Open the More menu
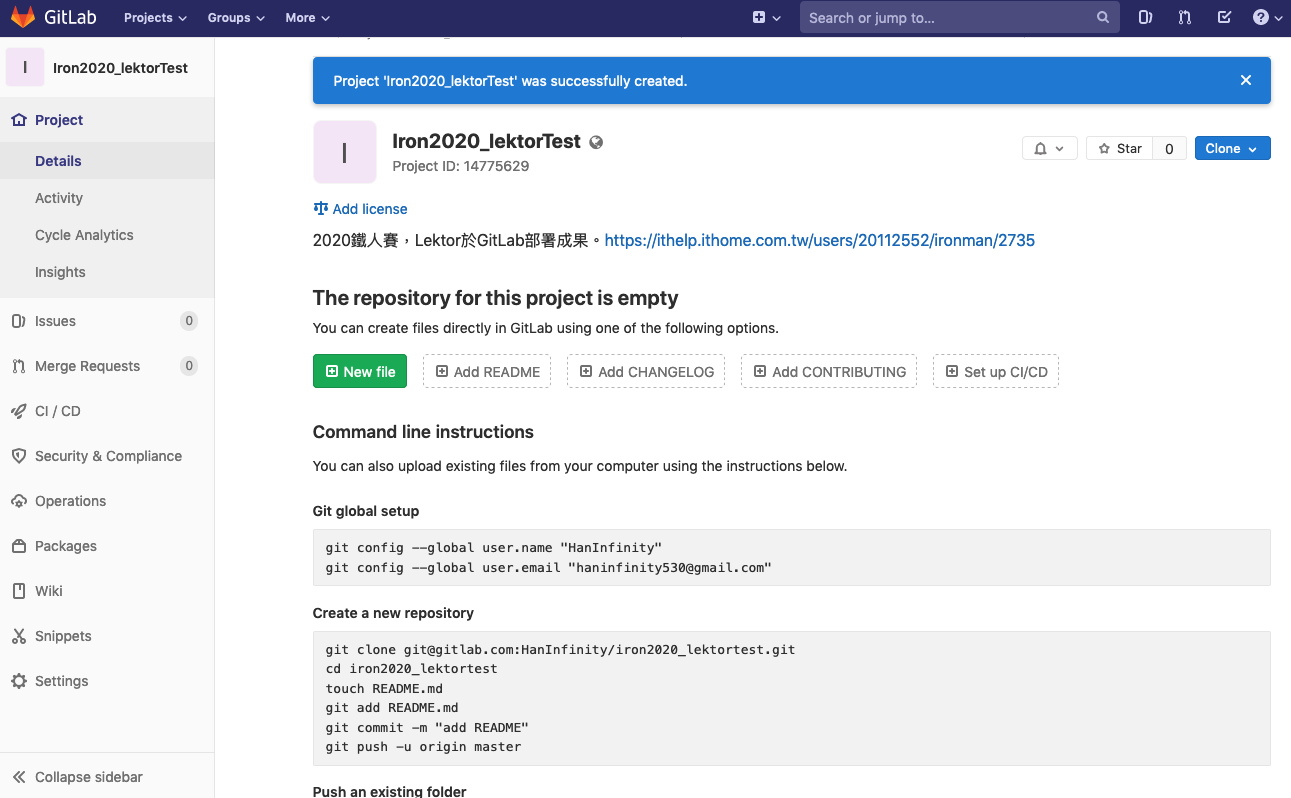 click(x=306, y=17)
